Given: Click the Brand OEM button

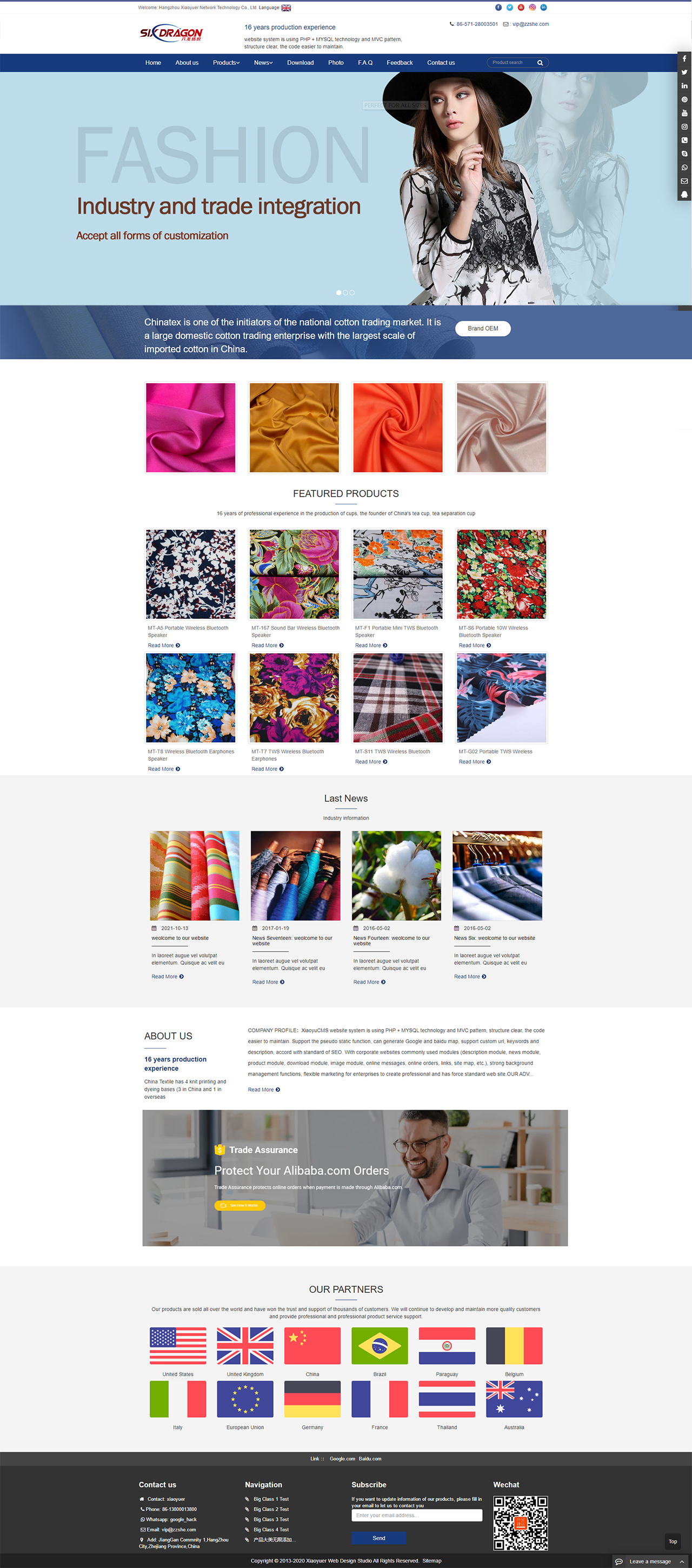Looking at the screenshot, I should coord(483,329).
